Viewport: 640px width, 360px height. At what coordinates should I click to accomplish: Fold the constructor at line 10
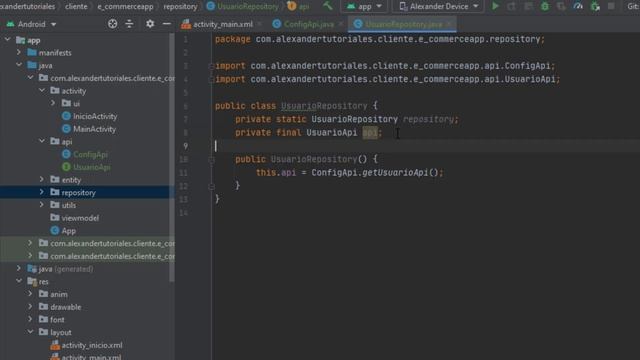211,160
